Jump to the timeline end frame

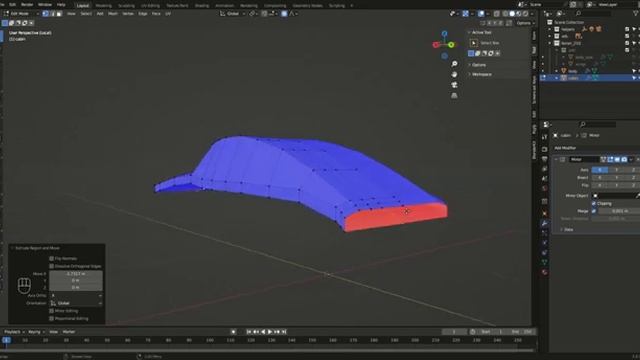click(x=284, y=332)
